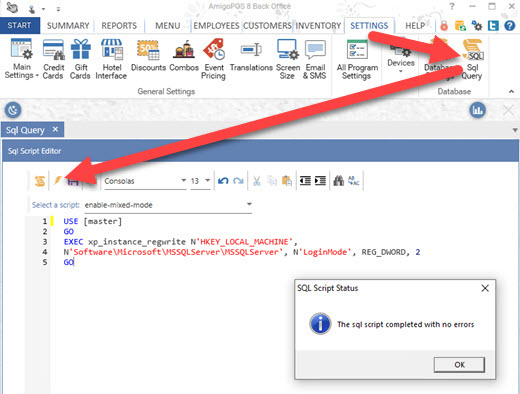
Task: Click the decrease indent icon
Action: 305,181
